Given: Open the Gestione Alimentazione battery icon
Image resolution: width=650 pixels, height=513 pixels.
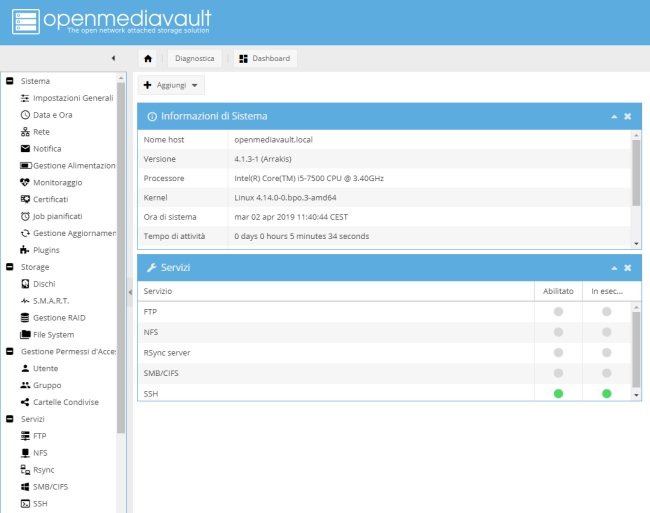Looking at the screenshot, I should click(x=26, y=165).
